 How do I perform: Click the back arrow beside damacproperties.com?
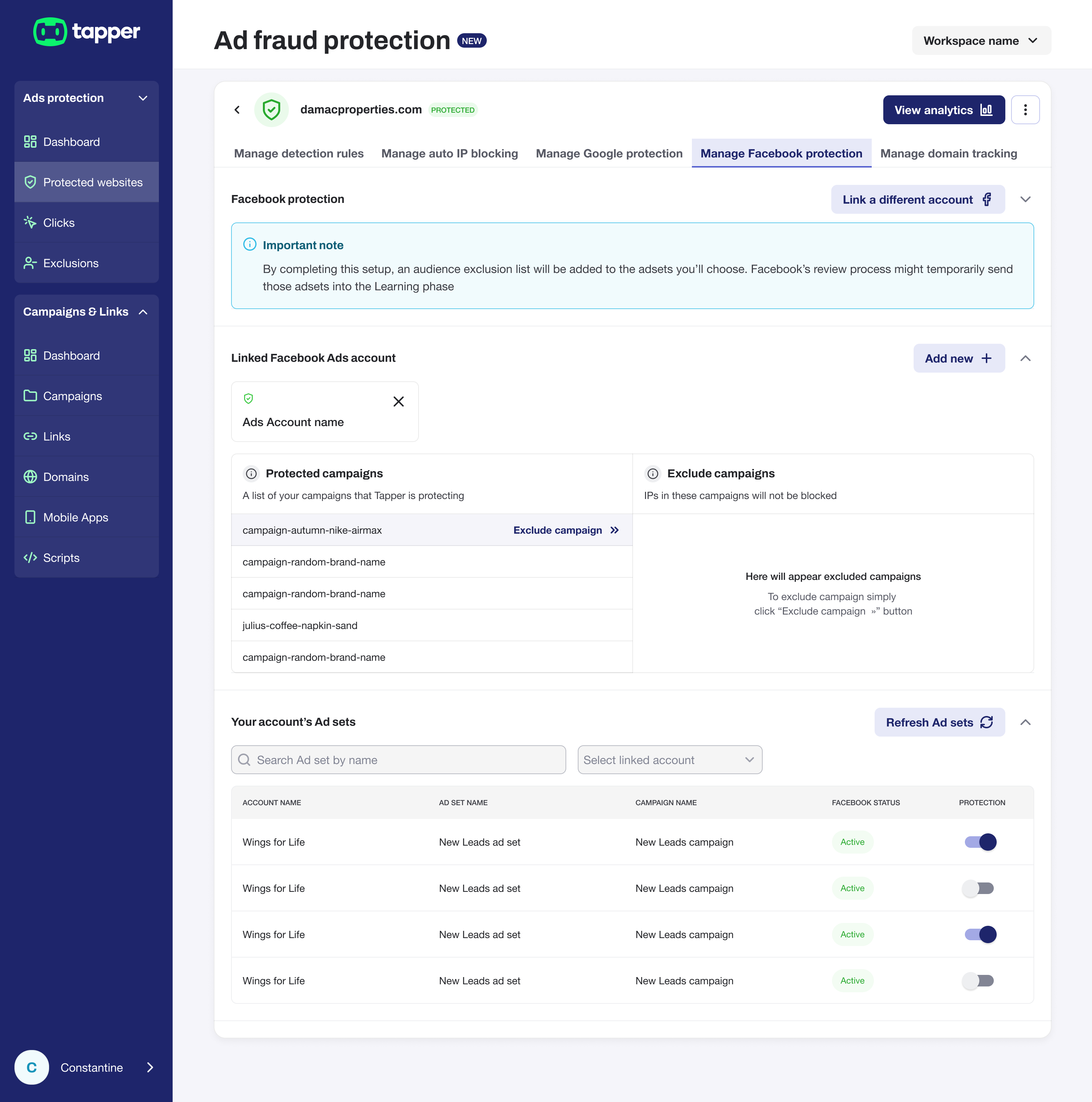point(237,109)
